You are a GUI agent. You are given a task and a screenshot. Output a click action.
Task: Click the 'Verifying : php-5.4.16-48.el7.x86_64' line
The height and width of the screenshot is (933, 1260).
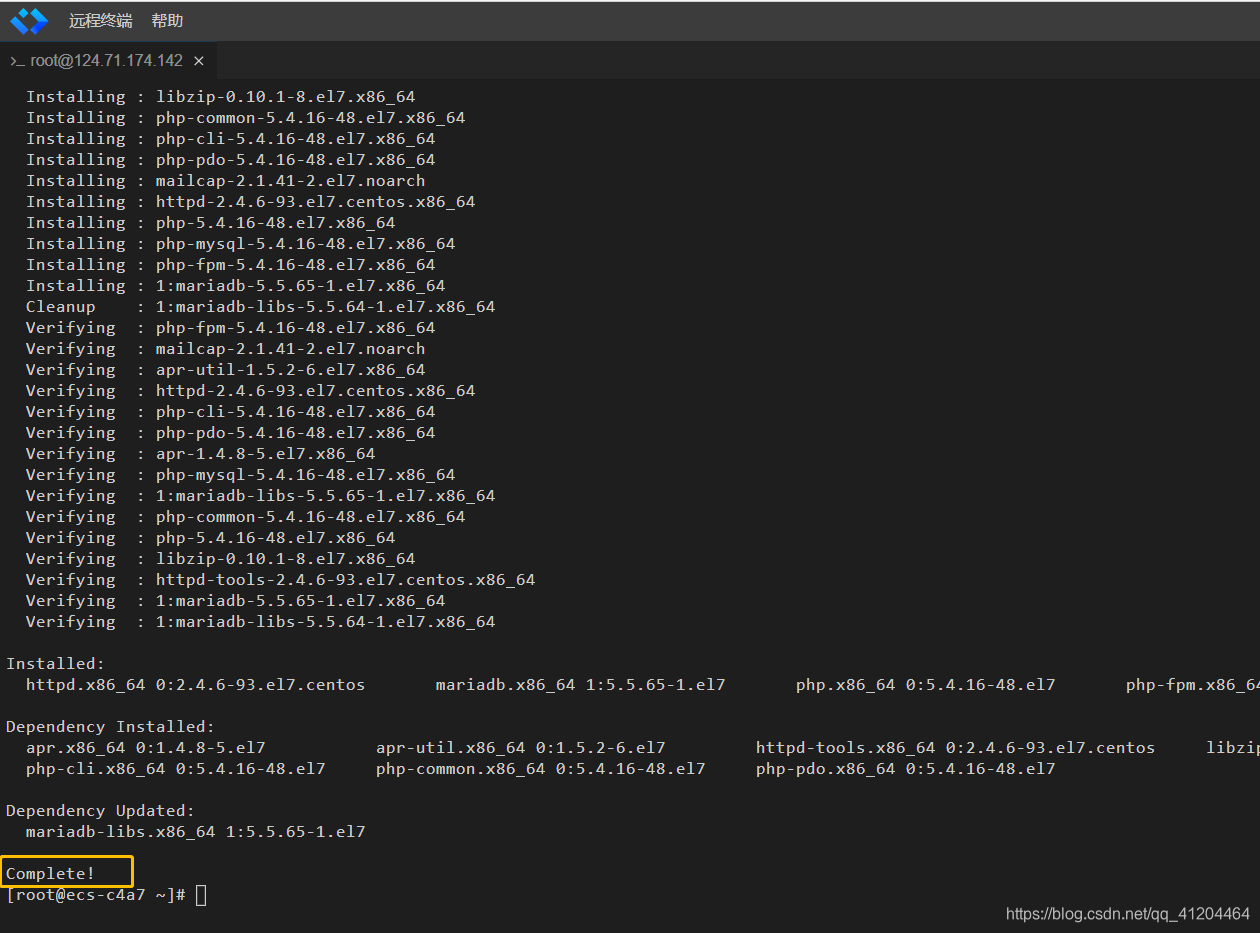click(210, 538)
